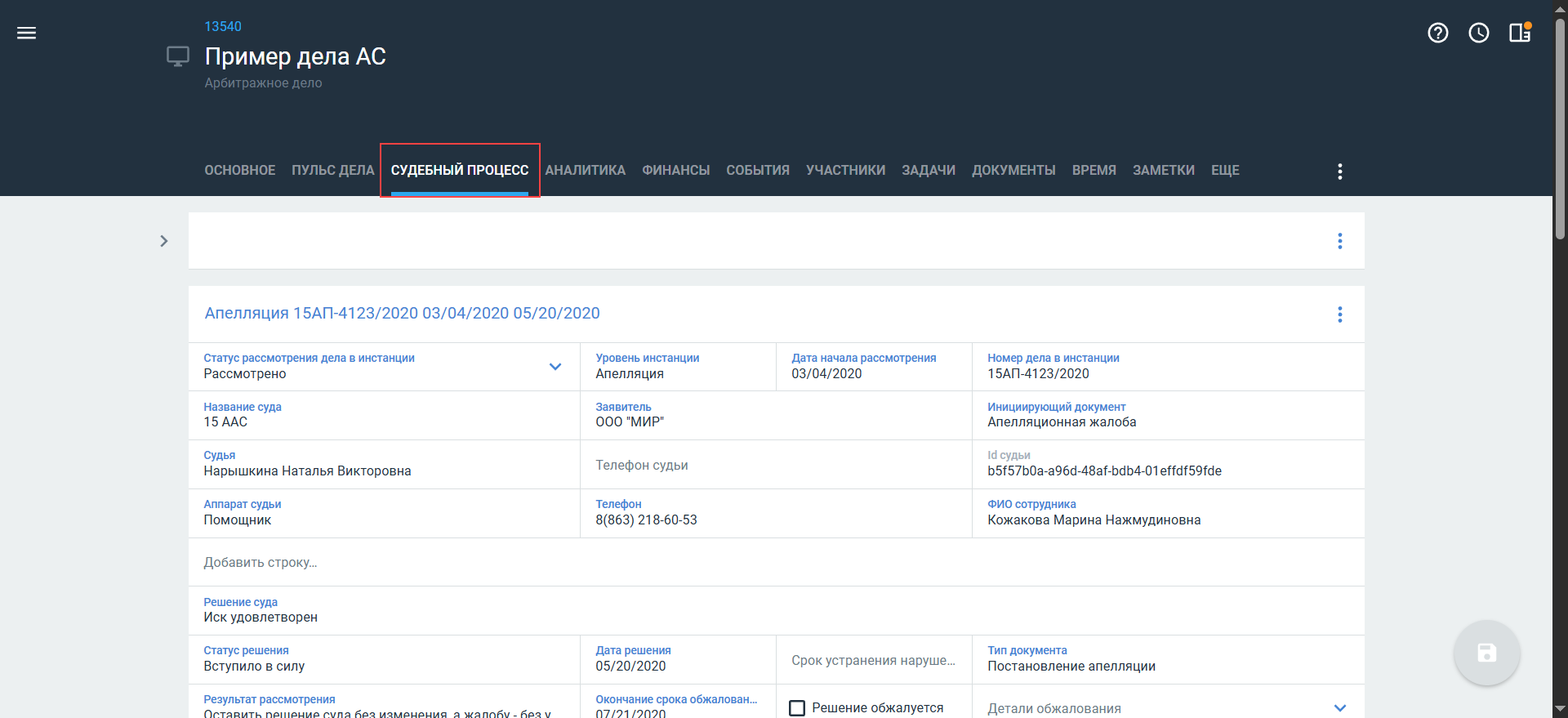Screen dimensions: 1568x718
Task: Click the help question mark icon
Action: pos(1437,33)
